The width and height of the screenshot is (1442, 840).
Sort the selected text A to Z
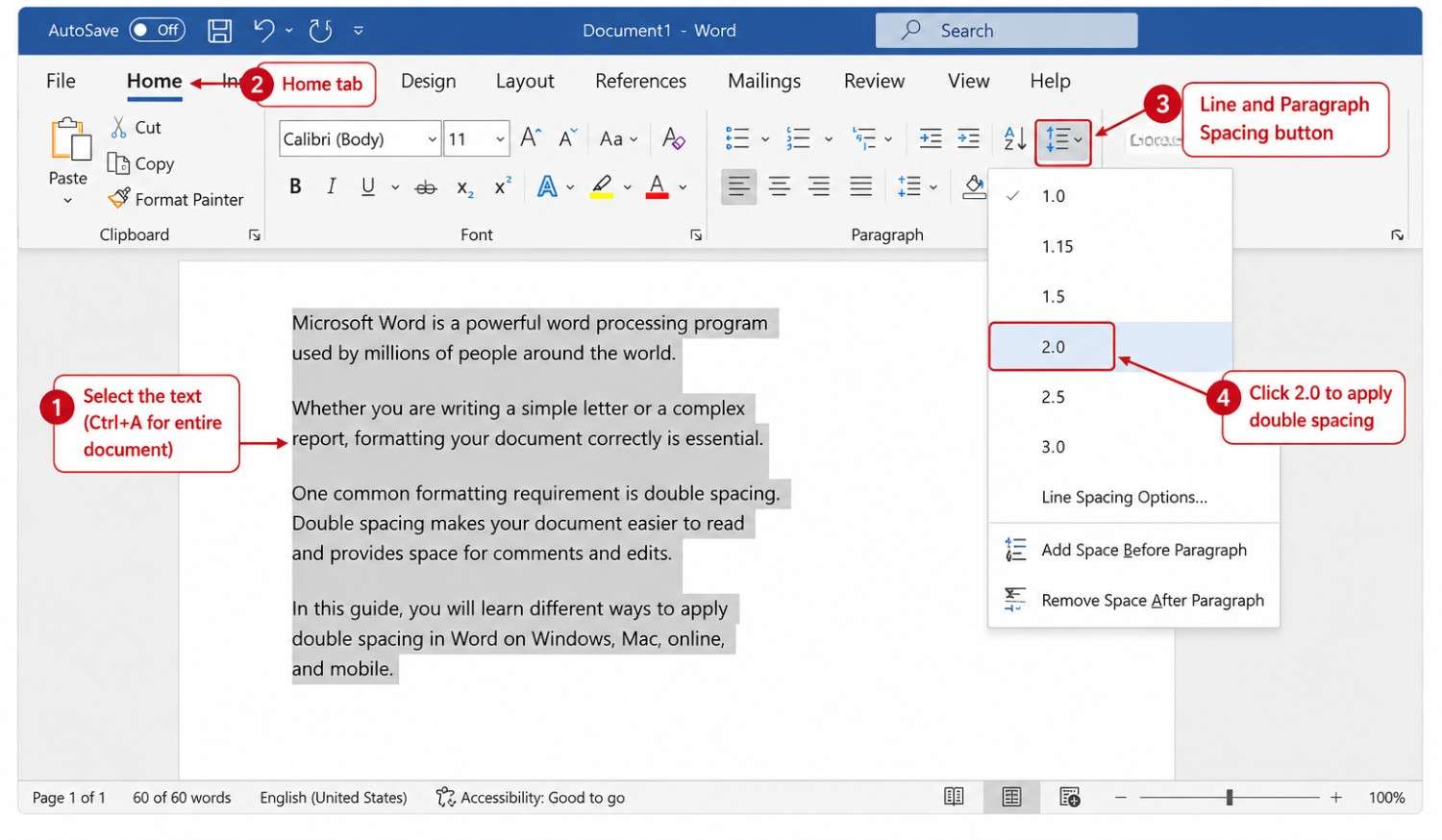pyautogui.click(x=1015, y=138)
